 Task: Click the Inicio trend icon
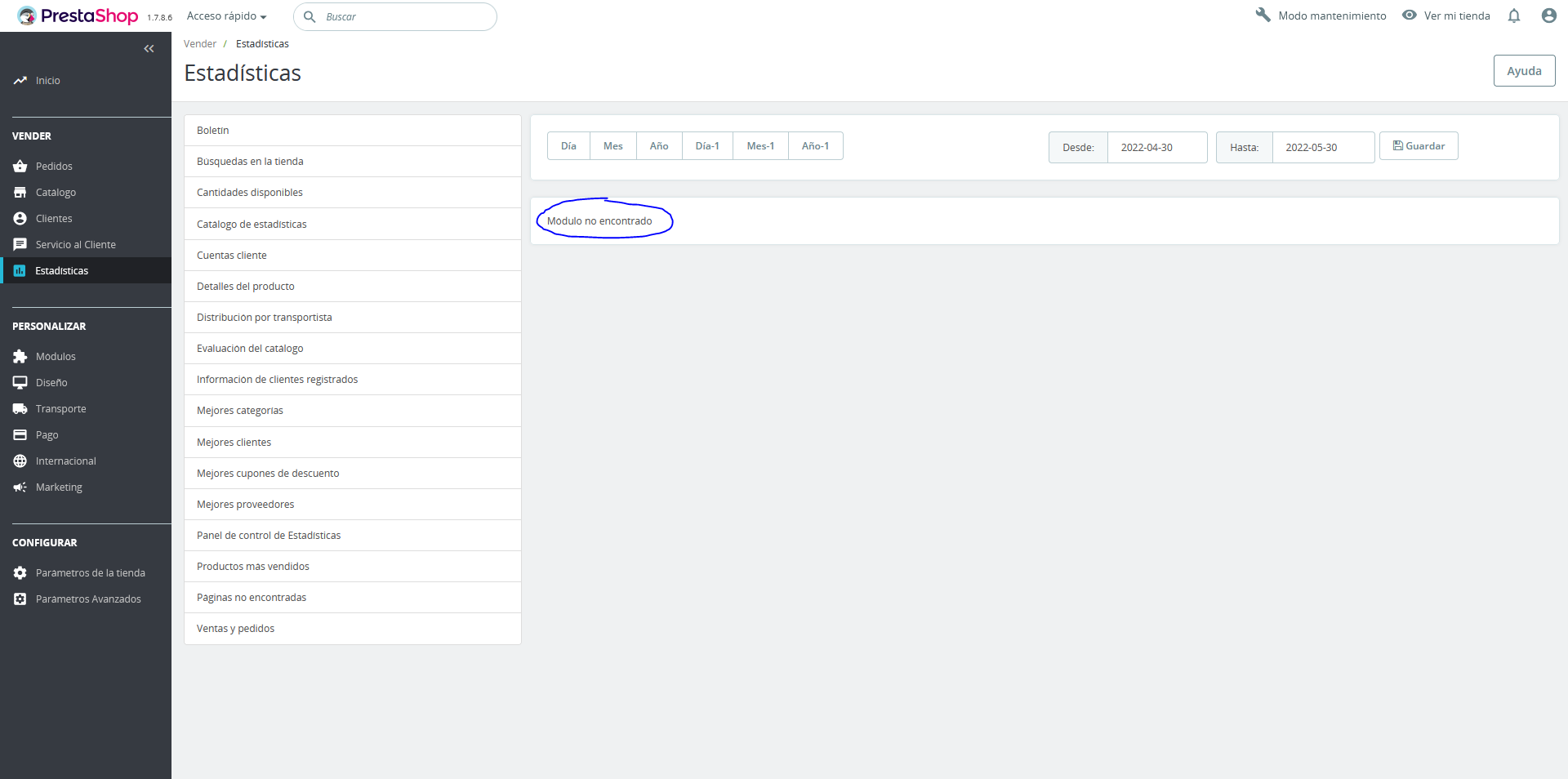click(x=20, y=81)
